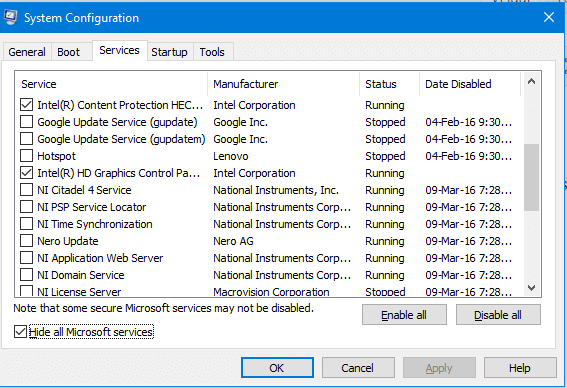Click Google Inc. in the gupdate row
567x388 pixels.
coord(240,122)
